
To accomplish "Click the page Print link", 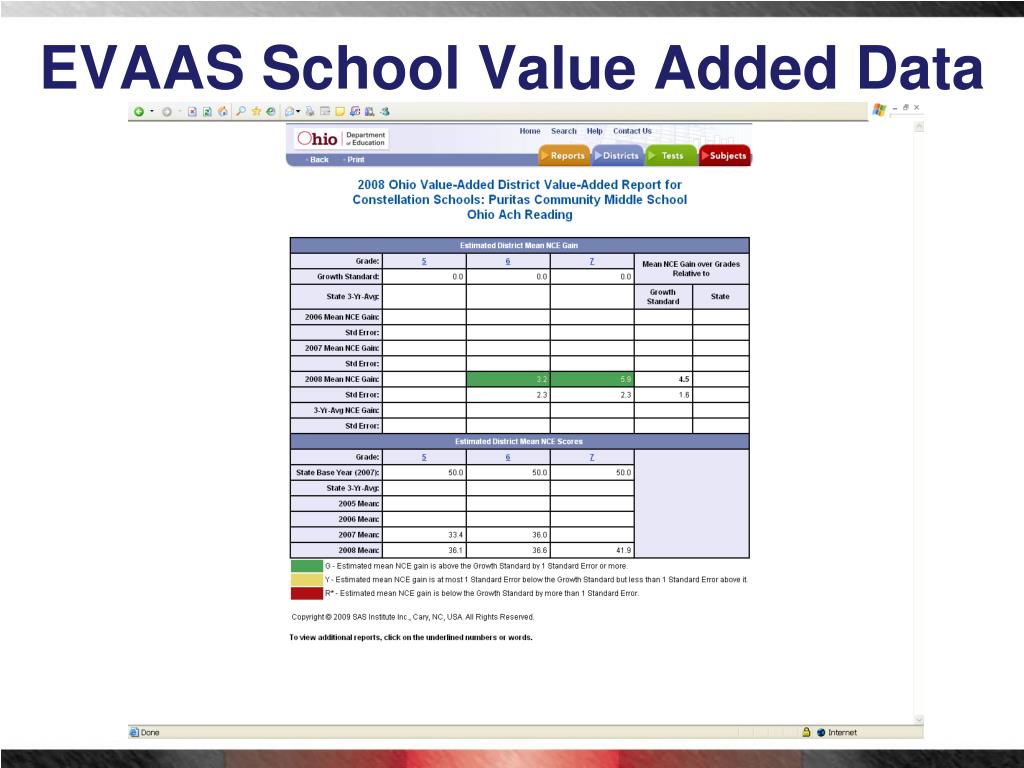I will click(355, 159).
